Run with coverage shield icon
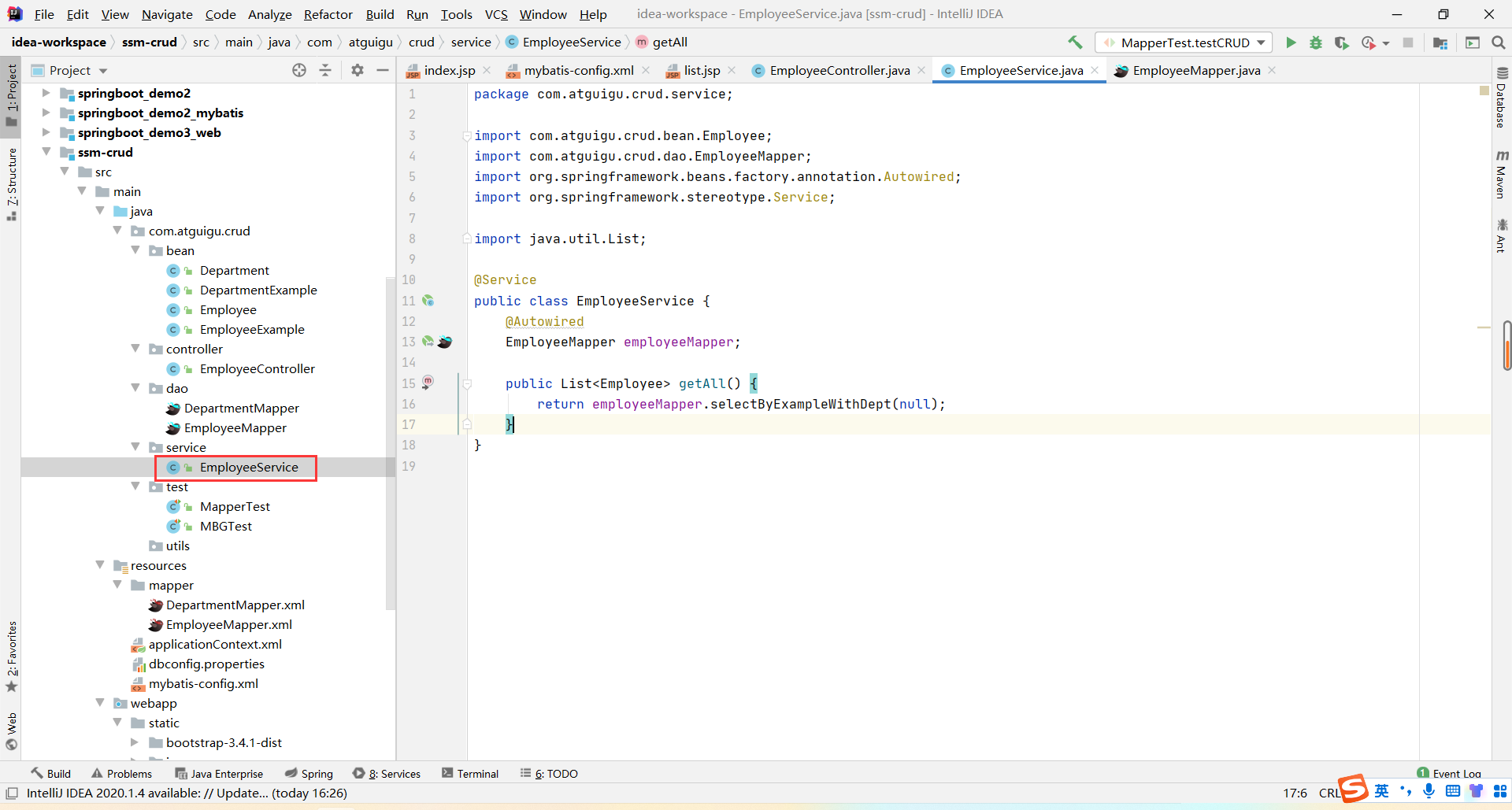The image size is (1512, 810). tap(1341, 43)
